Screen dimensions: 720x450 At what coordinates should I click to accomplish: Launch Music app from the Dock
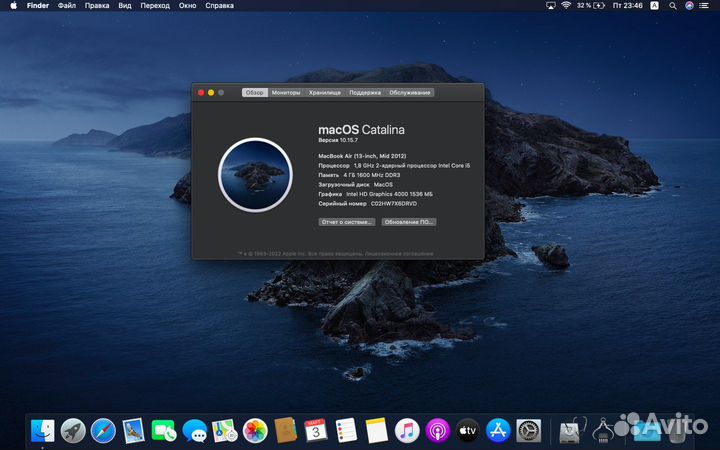pyautogui.click(x=407, y=431)
